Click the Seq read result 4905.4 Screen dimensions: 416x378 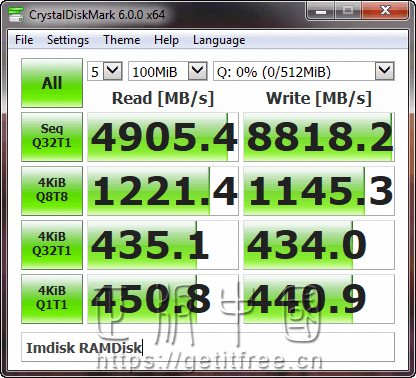(x=163, y=137)
